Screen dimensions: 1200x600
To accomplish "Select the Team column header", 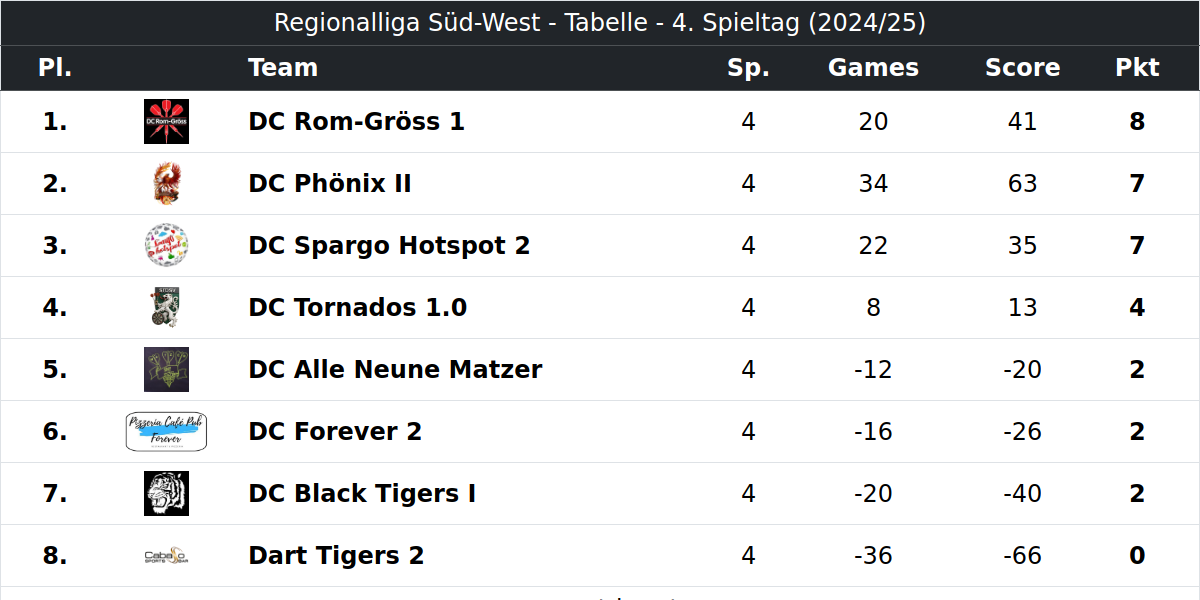I will tap(283, 68).
